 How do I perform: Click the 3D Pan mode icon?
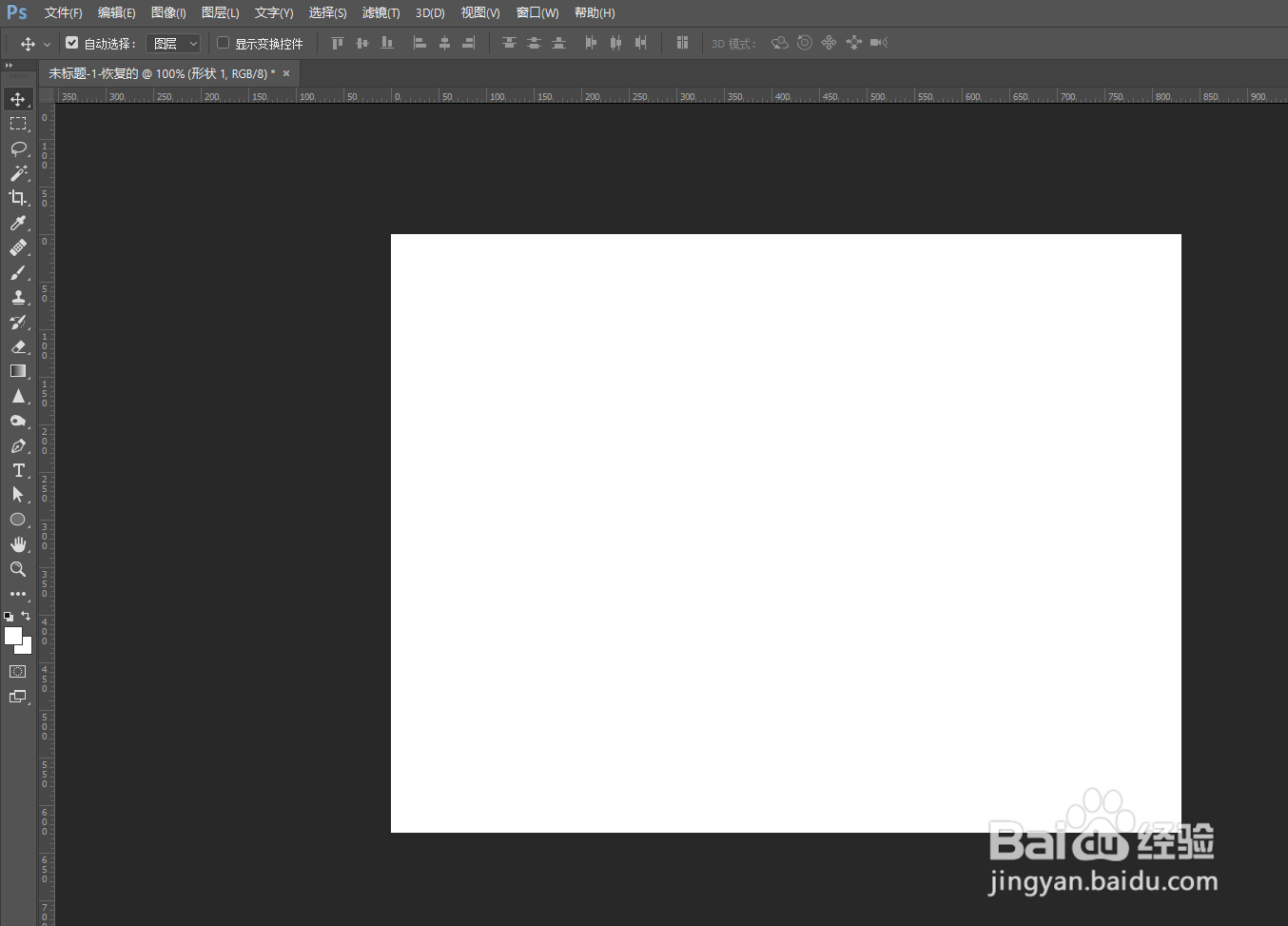pos(829,43)
